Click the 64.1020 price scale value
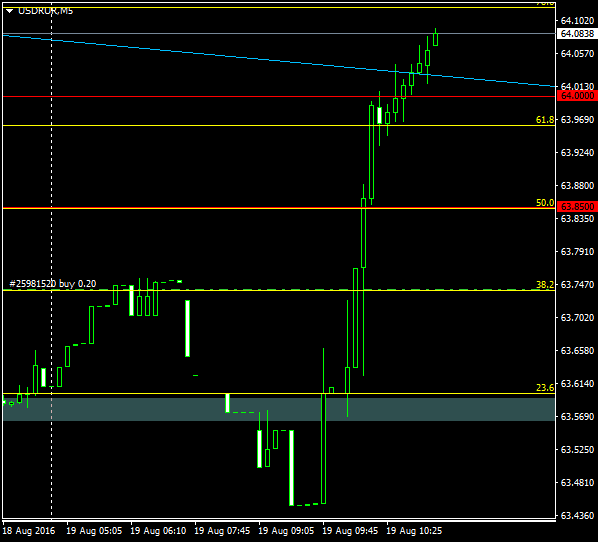 pyautogui.click(x=577, y=21)
